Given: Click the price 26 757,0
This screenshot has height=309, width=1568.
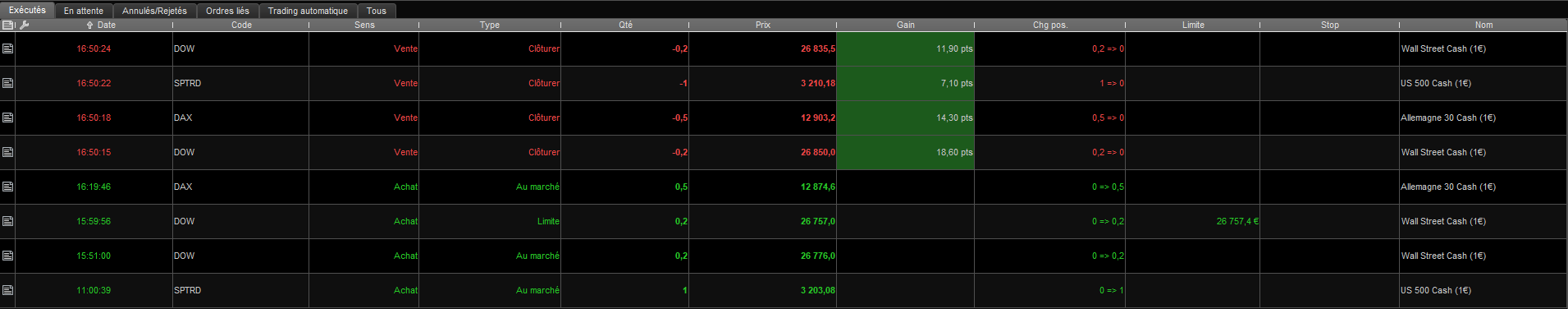Looking at the screenshot, I should (x=818, y=221).
